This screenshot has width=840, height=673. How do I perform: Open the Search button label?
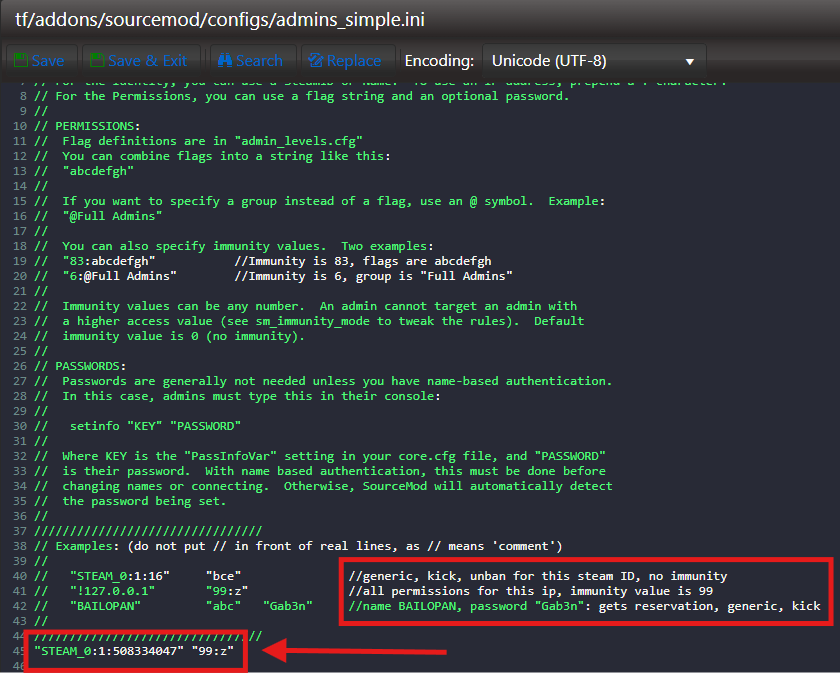259,61
